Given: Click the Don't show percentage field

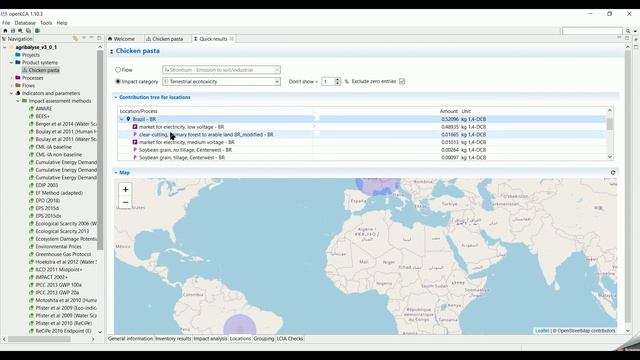Looking at the screenshot, I should [x=328, y=81].
